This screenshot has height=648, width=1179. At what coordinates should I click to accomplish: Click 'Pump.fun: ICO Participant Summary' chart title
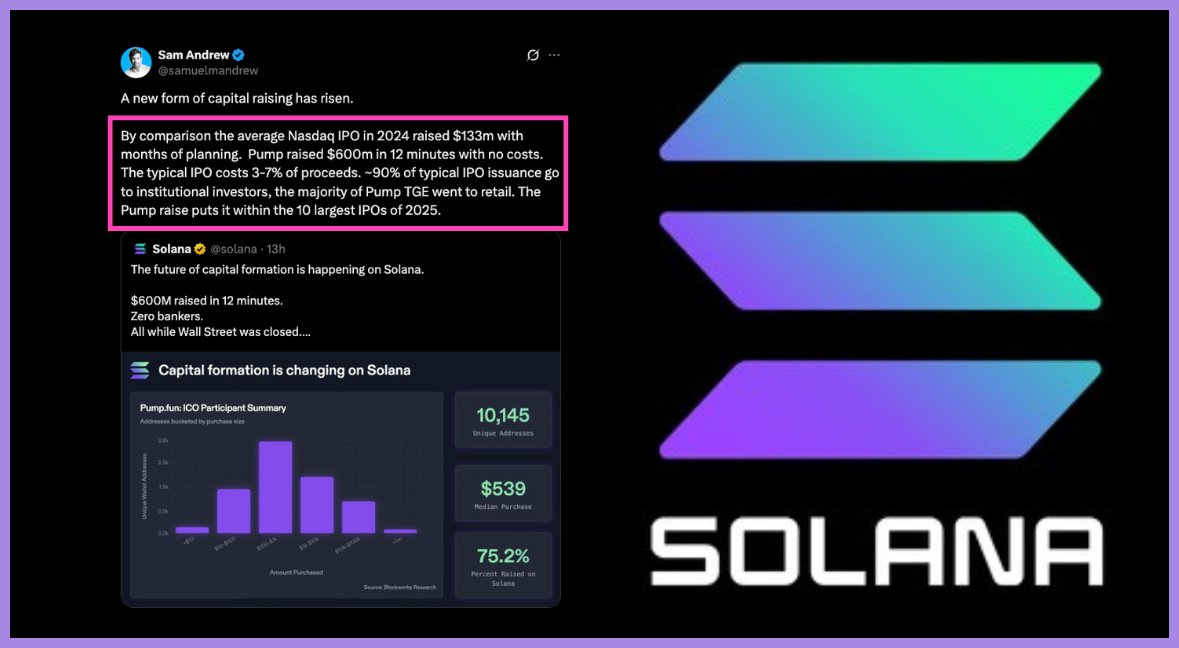(213, 408)
